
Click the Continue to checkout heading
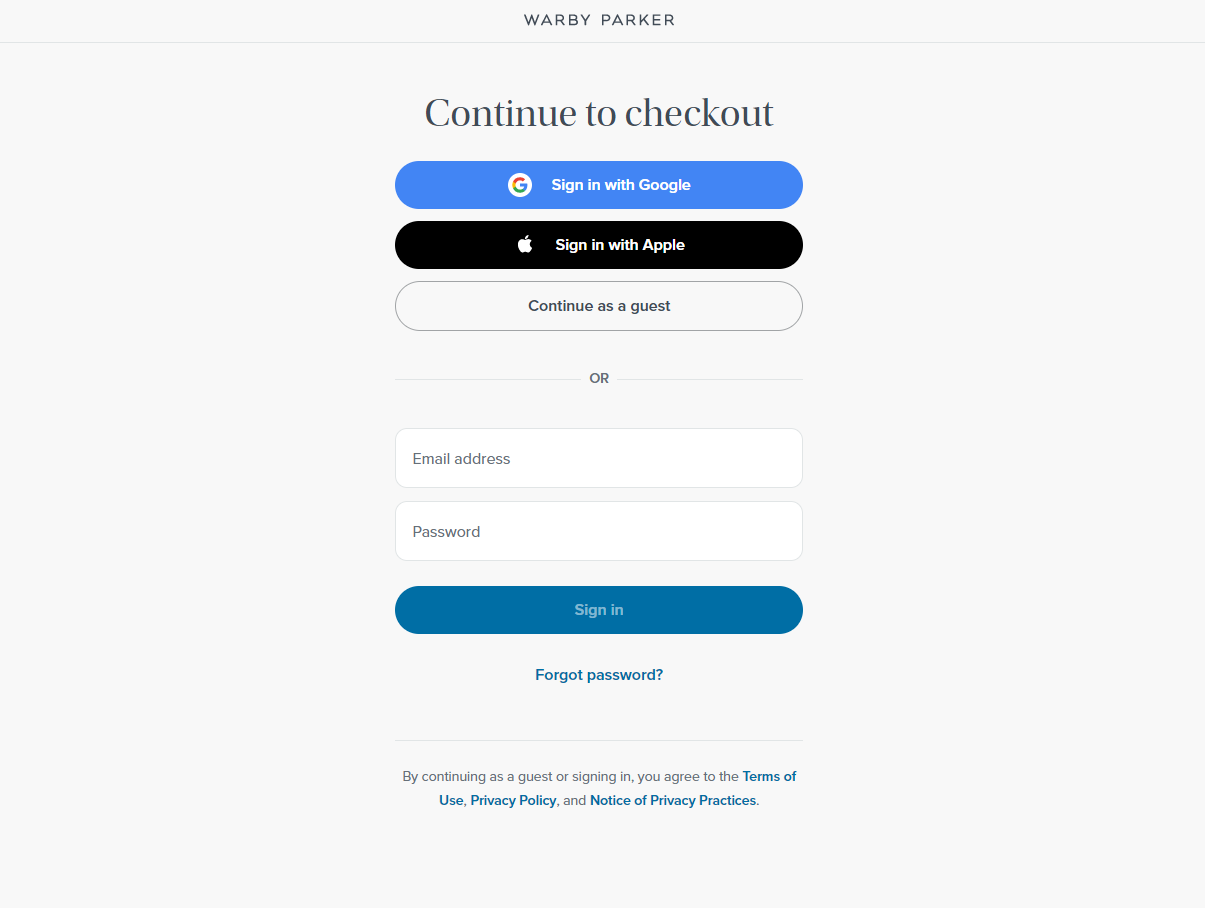[x=599, y=113]
